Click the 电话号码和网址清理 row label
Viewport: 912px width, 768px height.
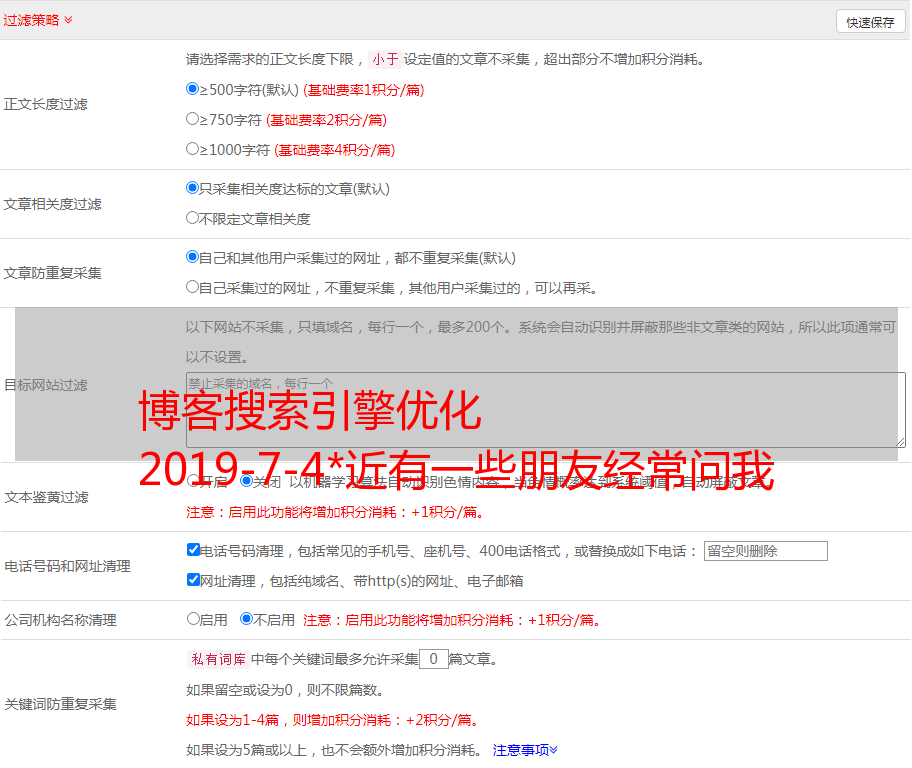(x=67, y=566)
